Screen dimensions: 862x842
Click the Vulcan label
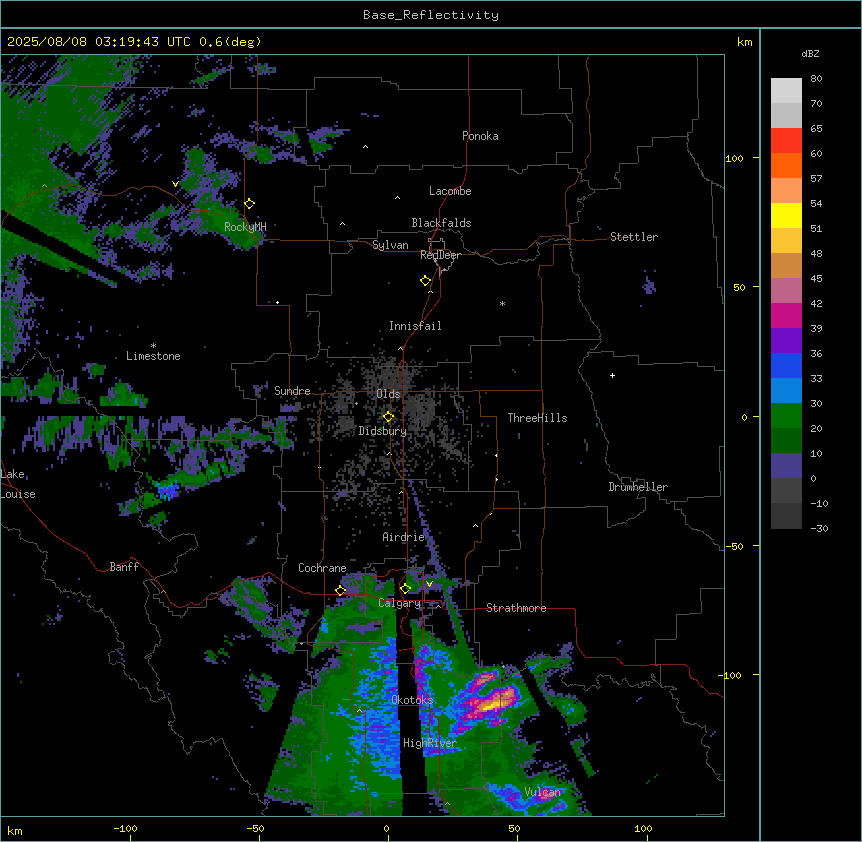(x=543, y=792)
